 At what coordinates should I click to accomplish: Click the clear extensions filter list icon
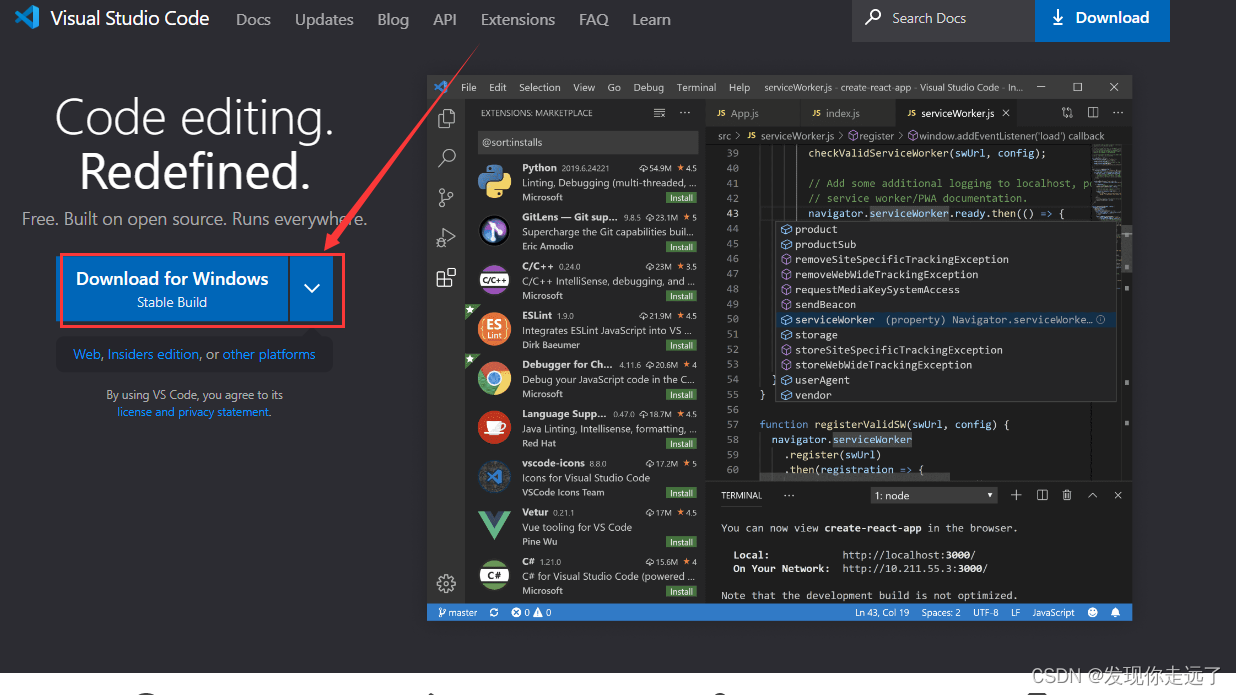click(659, 113)
